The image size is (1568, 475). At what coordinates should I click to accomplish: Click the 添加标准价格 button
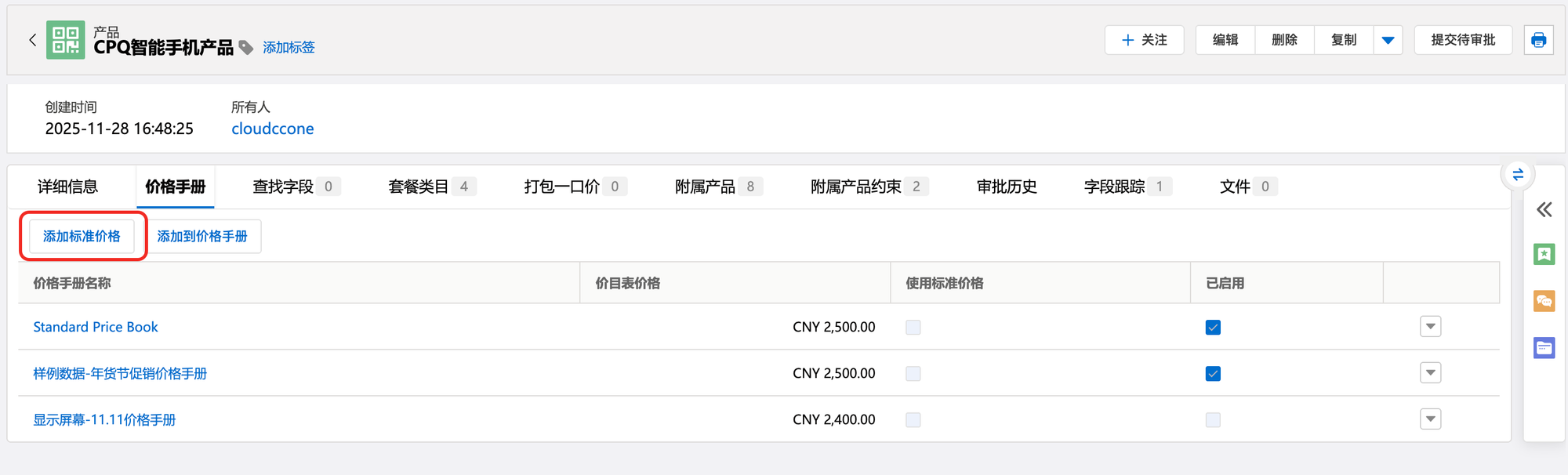82,236
